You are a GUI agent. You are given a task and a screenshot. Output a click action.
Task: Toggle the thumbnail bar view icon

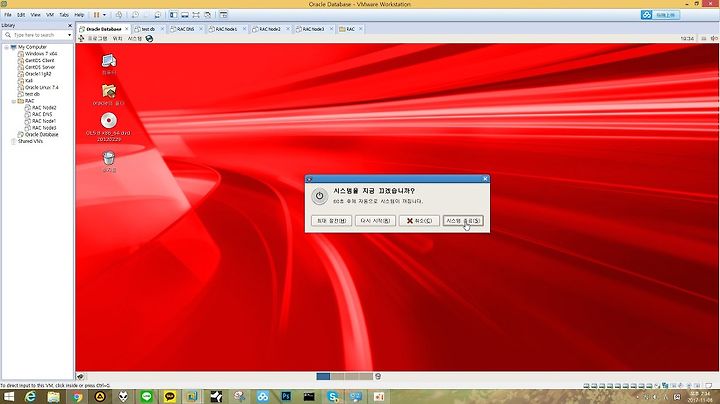click(x=185, y=15)
